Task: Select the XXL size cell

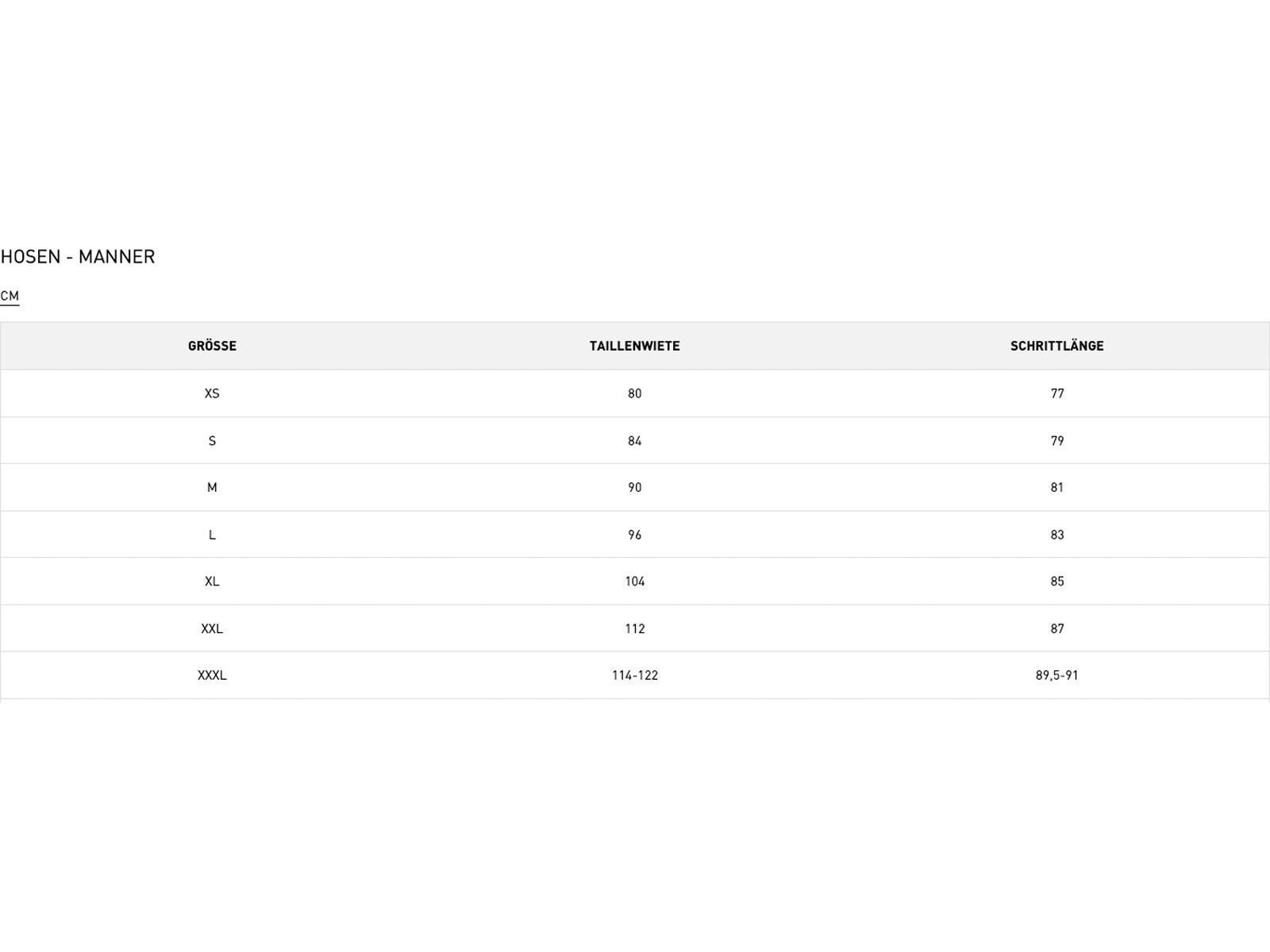Action: (x=212, y=628)
